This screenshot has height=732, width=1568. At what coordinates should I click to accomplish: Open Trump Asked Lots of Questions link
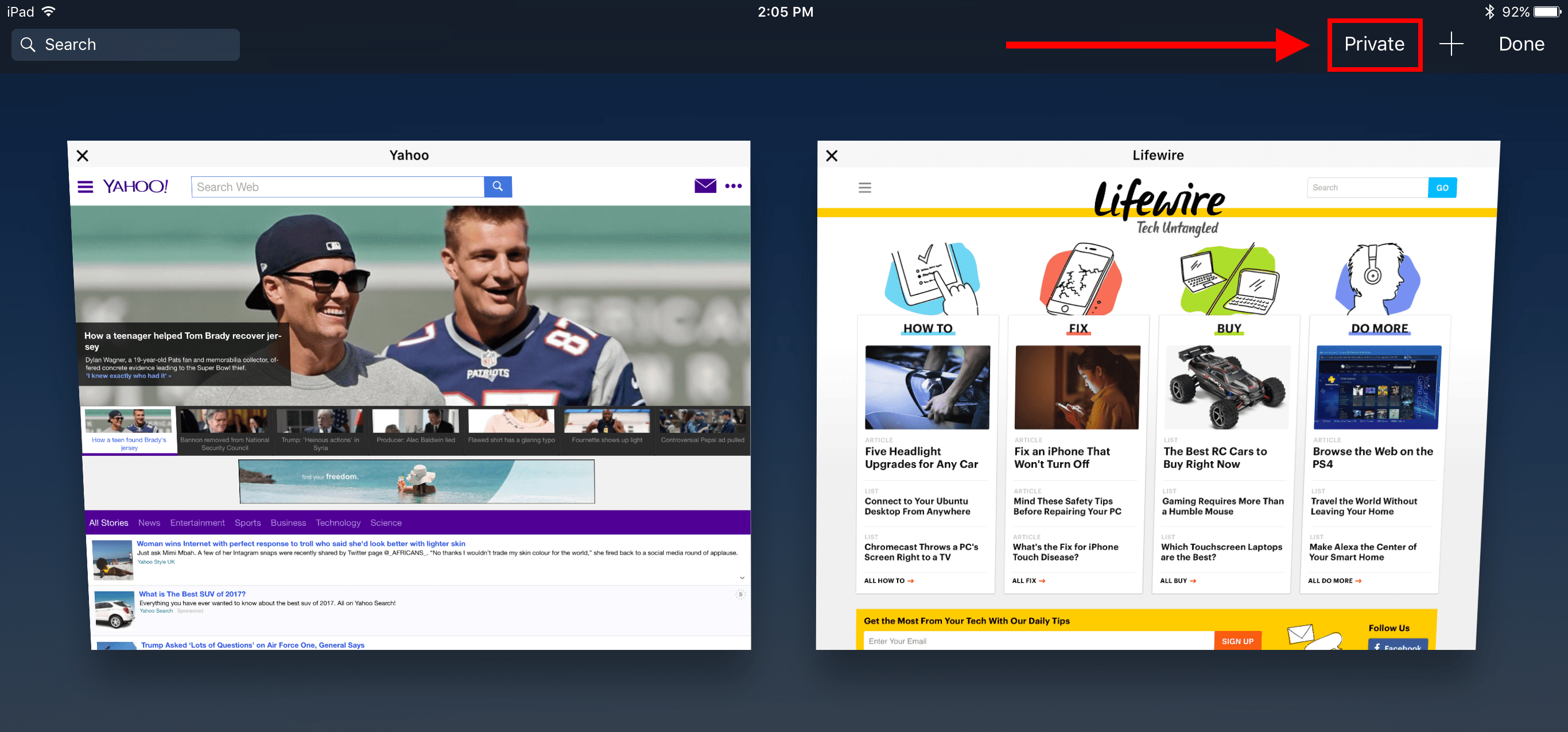(253, 645)
